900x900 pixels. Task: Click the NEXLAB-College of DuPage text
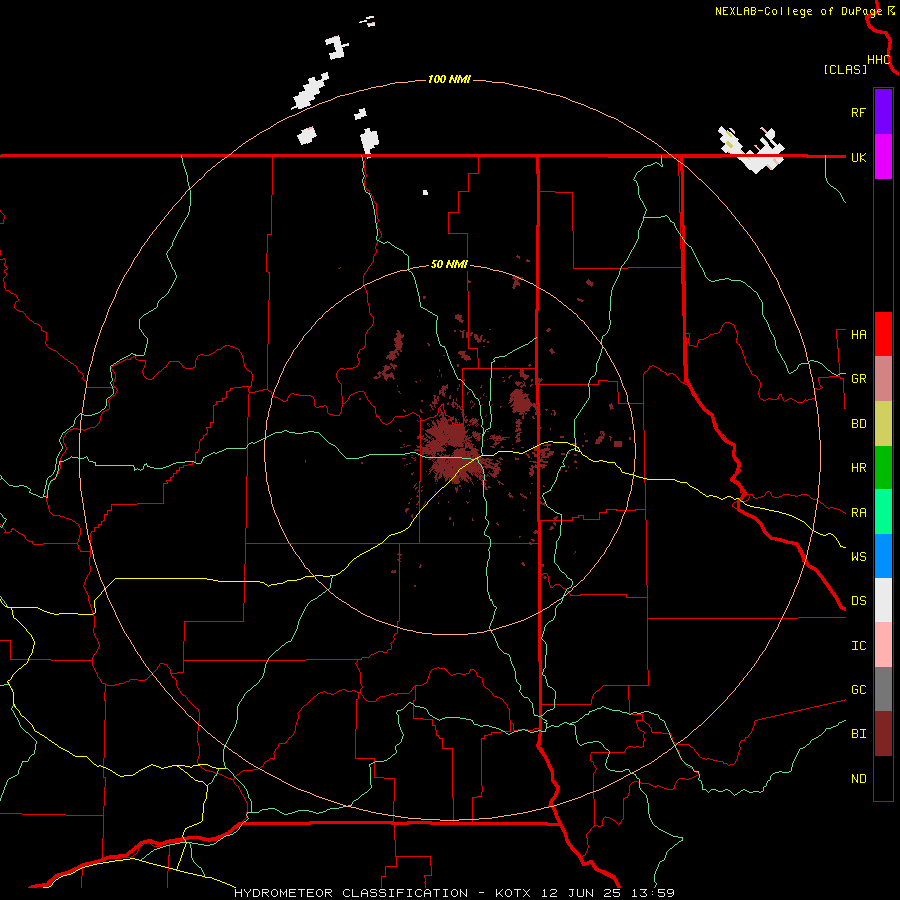coord(798,11)
